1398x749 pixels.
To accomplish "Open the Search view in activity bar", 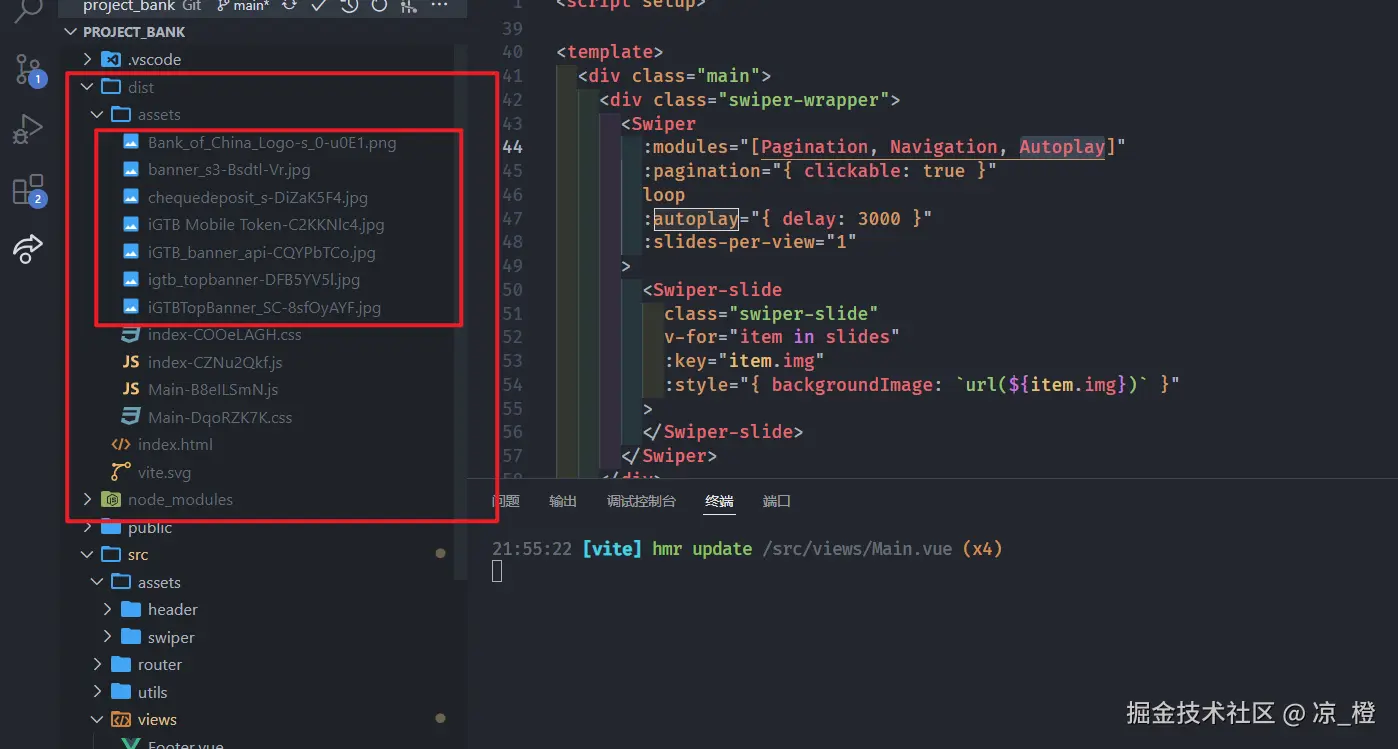I will (x=28, y=10).
